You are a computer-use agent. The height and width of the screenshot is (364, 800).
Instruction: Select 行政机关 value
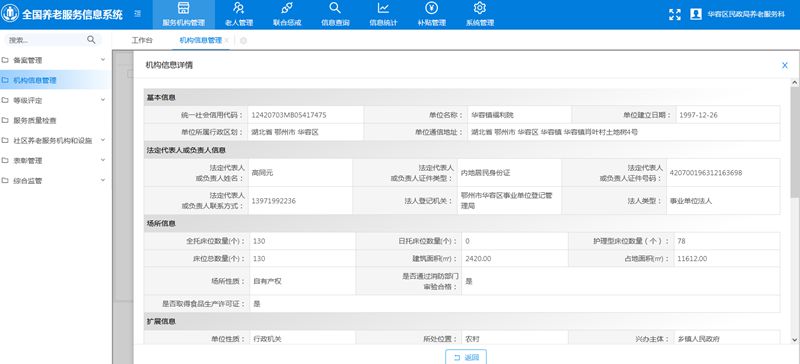(267, 339)
